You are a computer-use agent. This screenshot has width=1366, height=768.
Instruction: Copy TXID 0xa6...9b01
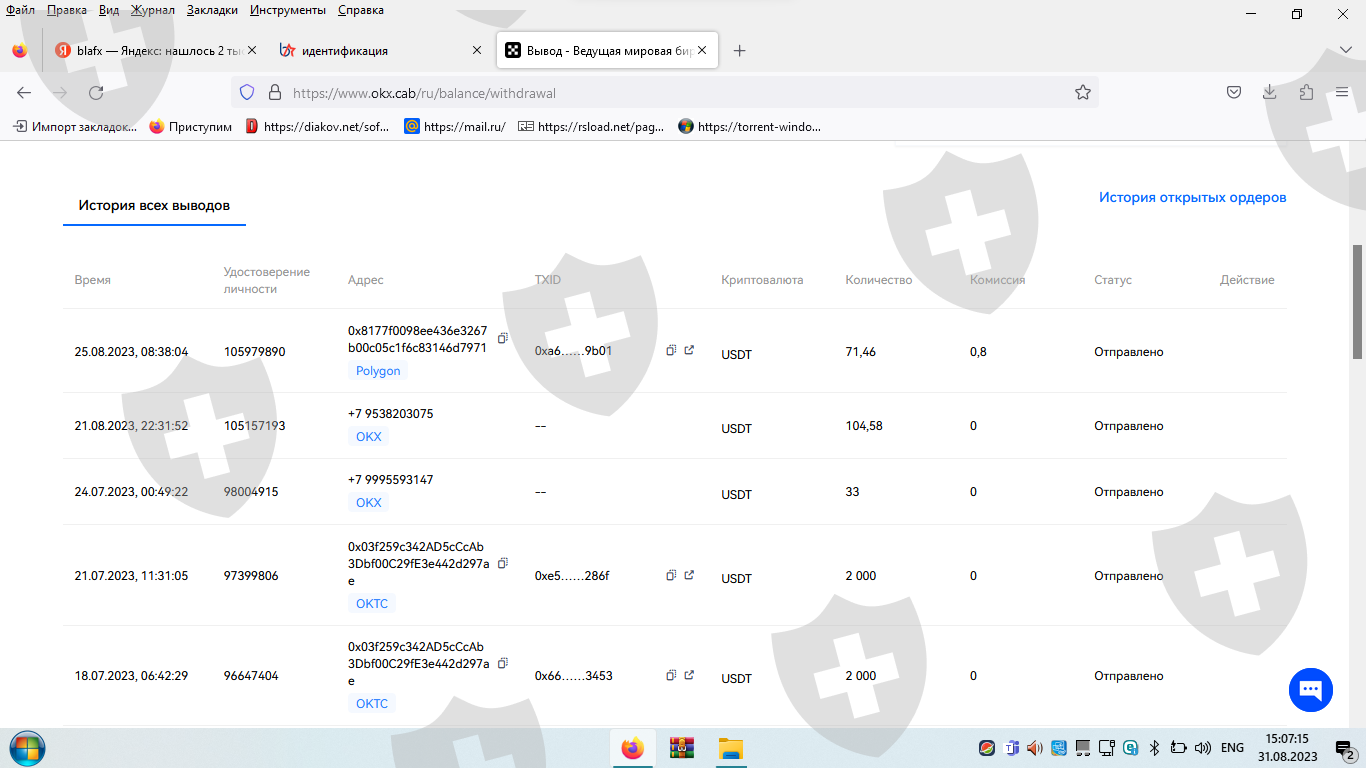click(671, 351)
